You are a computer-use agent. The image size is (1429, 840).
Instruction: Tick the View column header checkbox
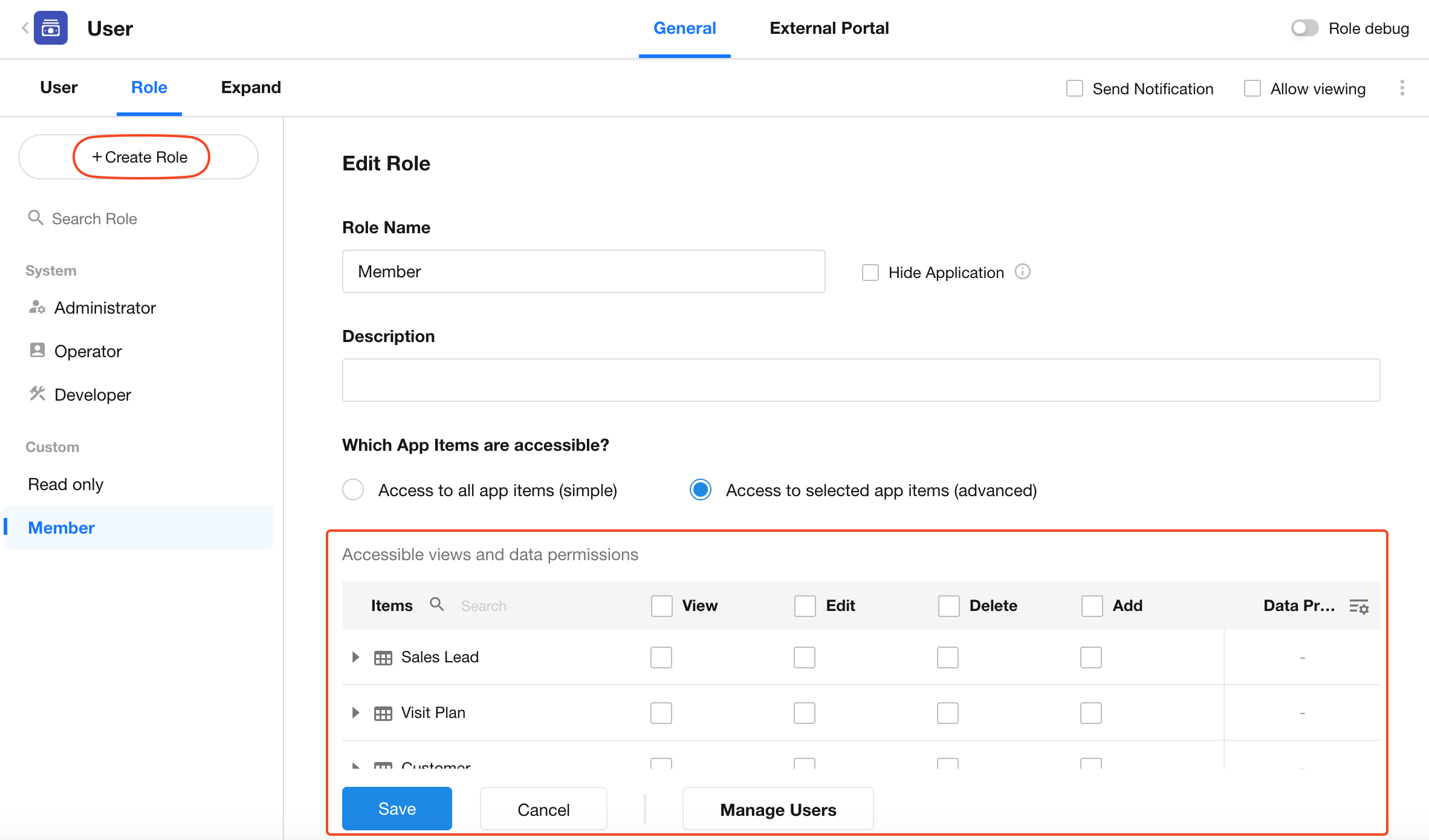(x=661, y=606)
